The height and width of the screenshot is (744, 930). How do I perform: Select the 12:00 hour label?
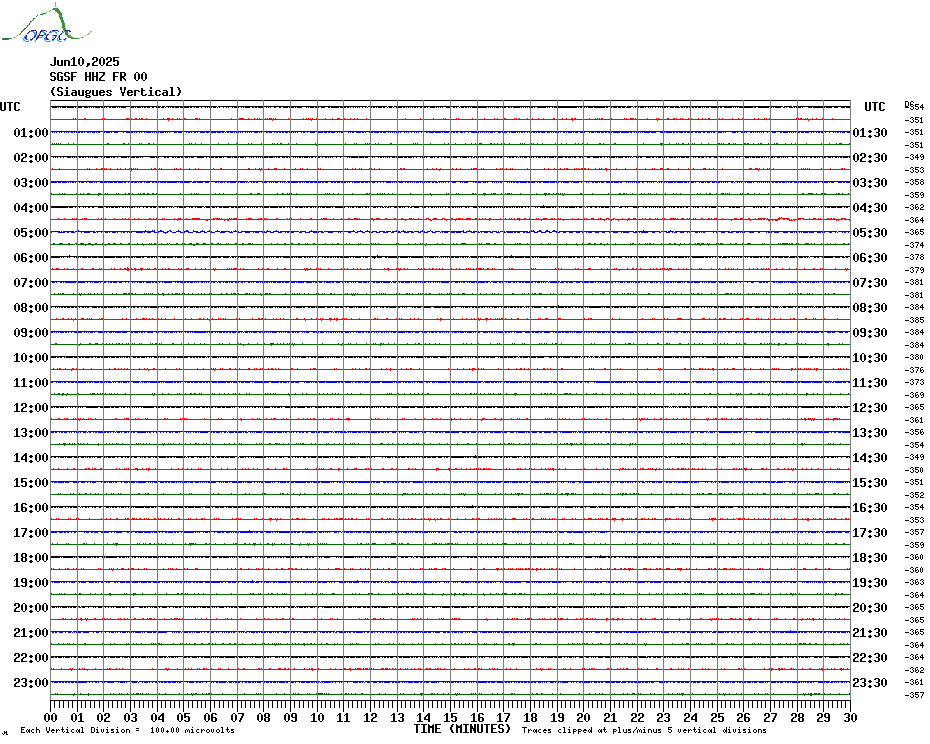[31, 408]
